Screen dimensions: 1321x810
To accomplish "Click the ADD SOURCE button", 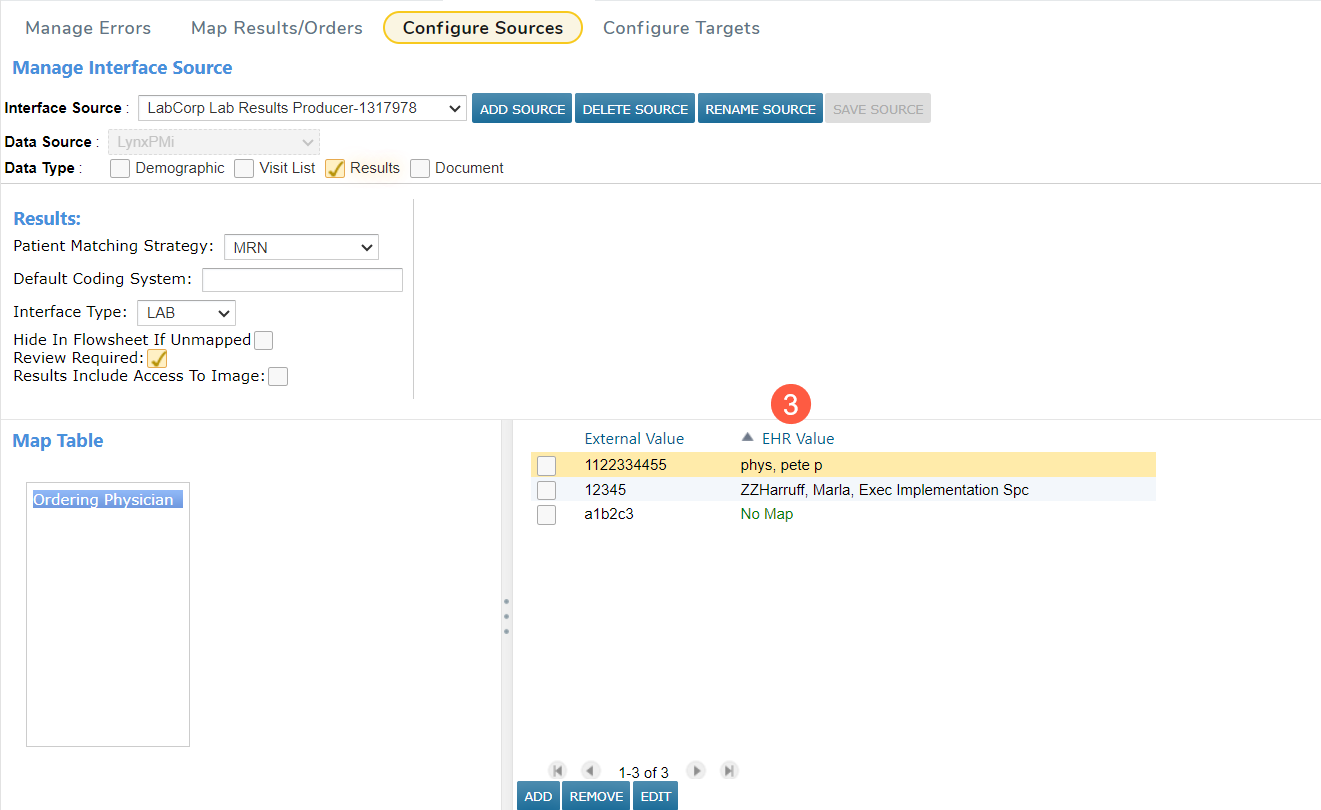I will [x=522, y=109].
